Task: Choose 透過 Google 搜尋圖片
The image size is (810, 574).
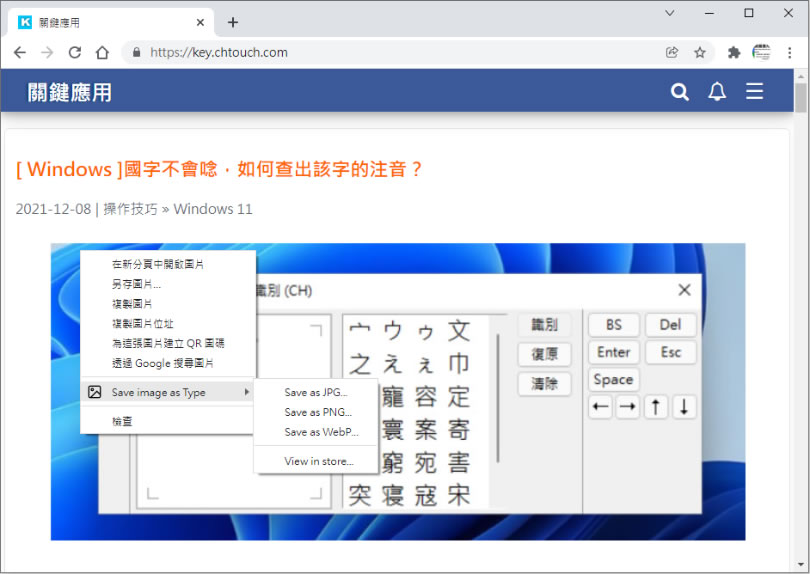Action: point(168,363)
